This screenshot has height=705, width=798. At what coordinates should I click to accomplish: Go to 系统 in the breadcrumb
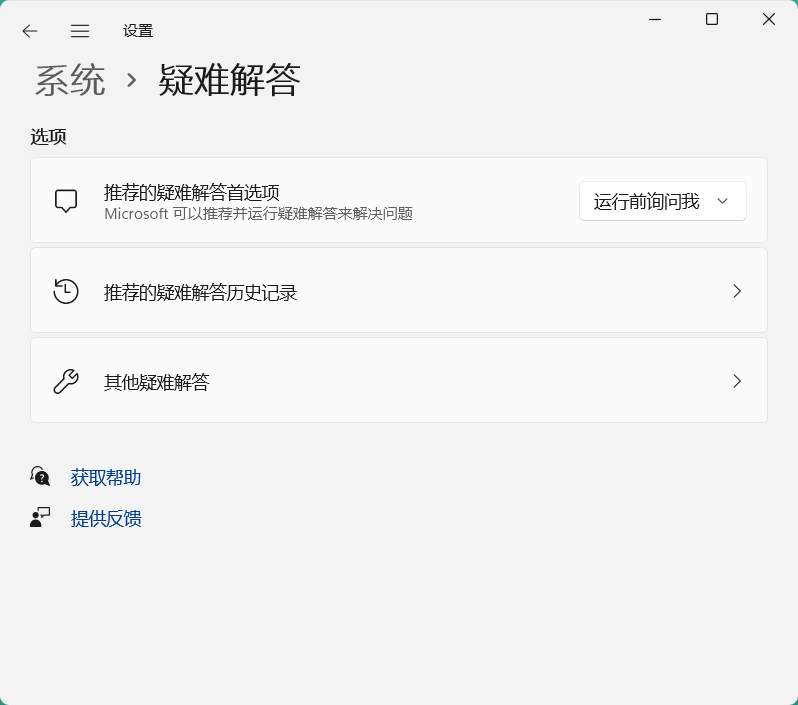coord(70,80)
